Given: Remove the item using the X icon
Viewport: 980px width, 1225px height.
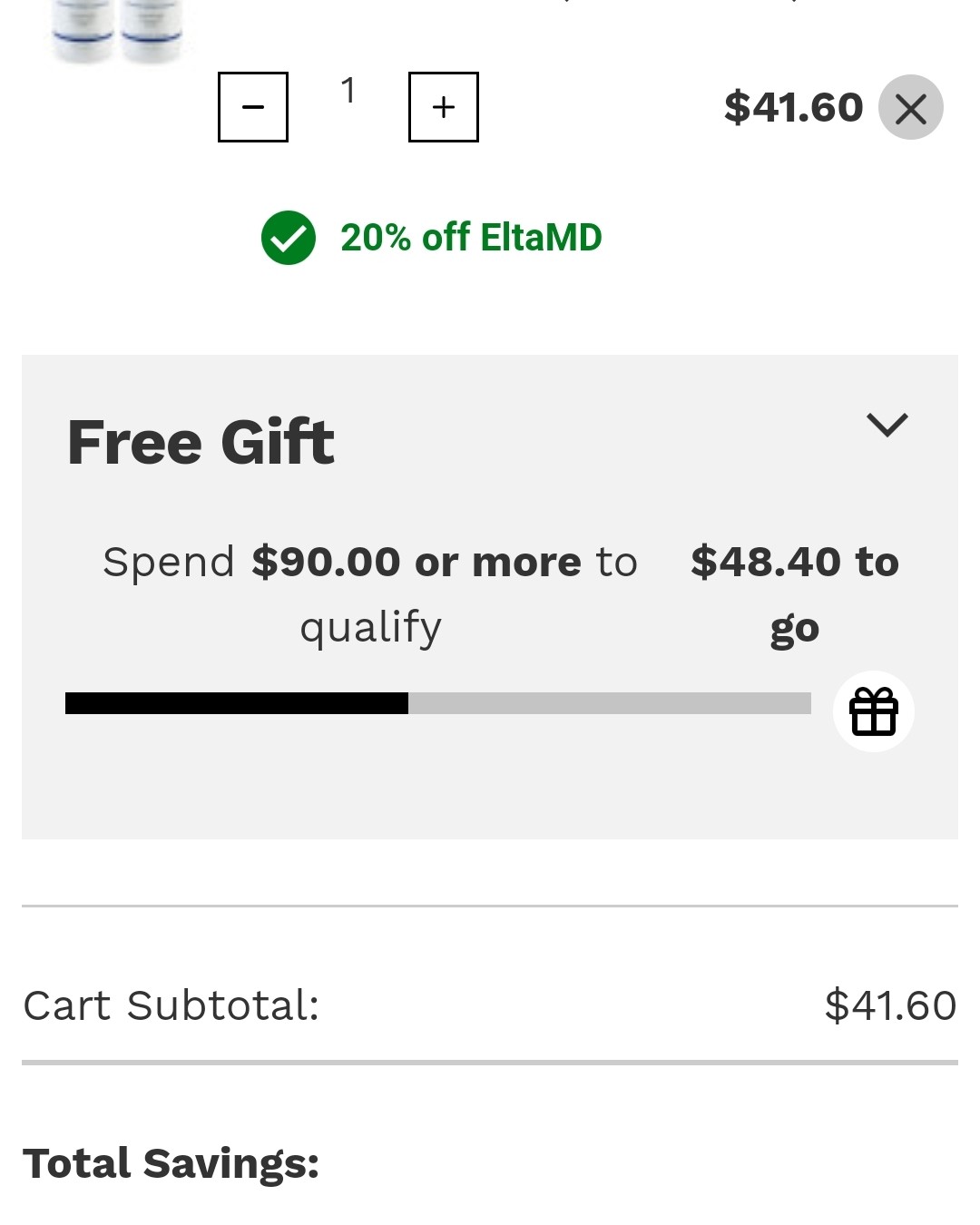Looking at the screenshot, I should (x=911, y=108).
